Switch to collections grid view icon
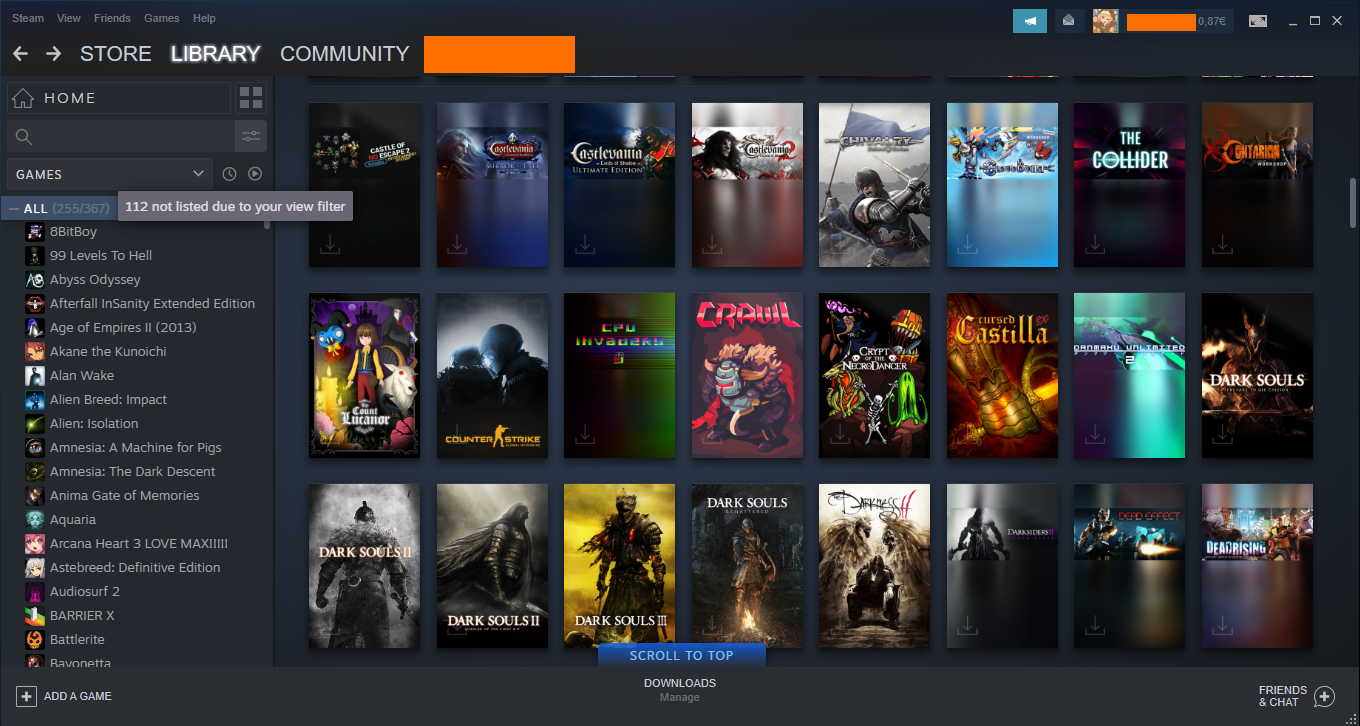Viewport: 1360px width, 726px height. pyautogui.click(x=251, y=98)
